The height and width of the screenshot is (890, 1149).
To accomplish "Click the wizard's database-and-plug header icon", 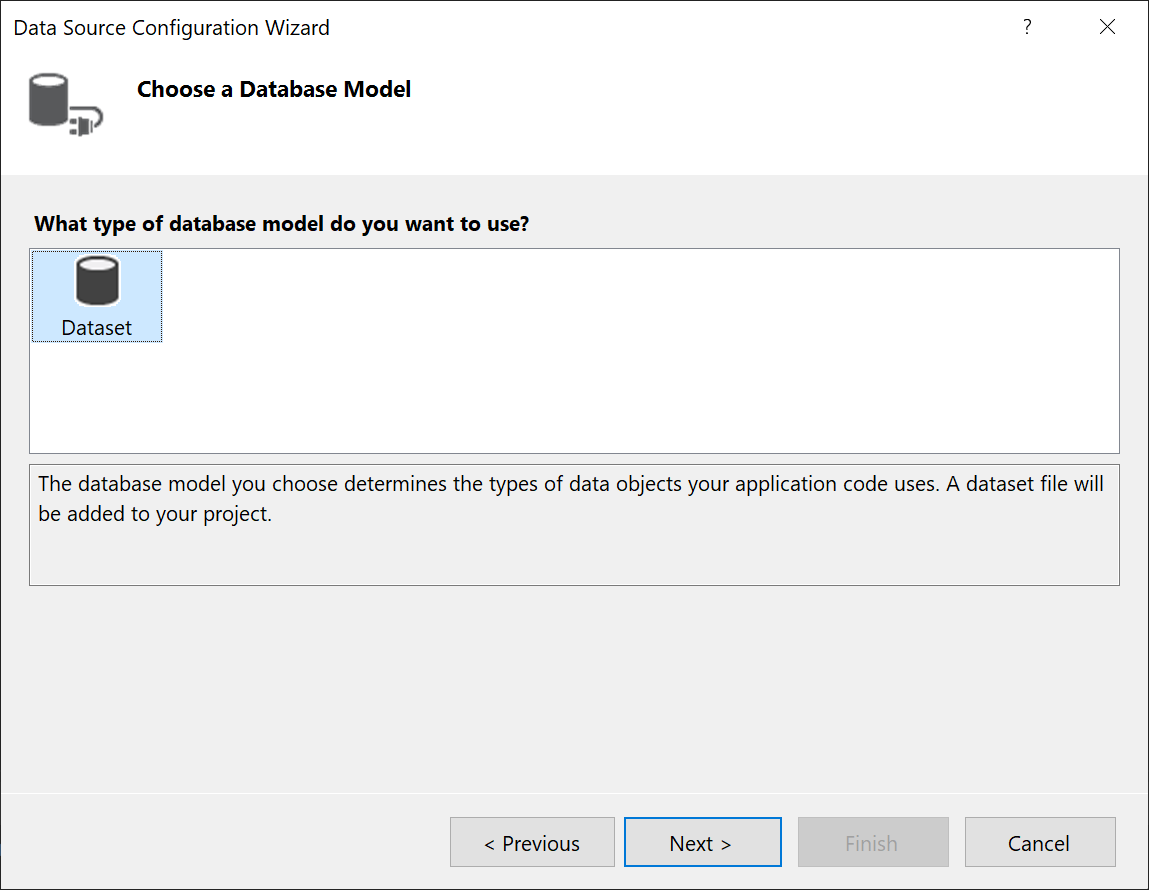I will tap(65, 103).
